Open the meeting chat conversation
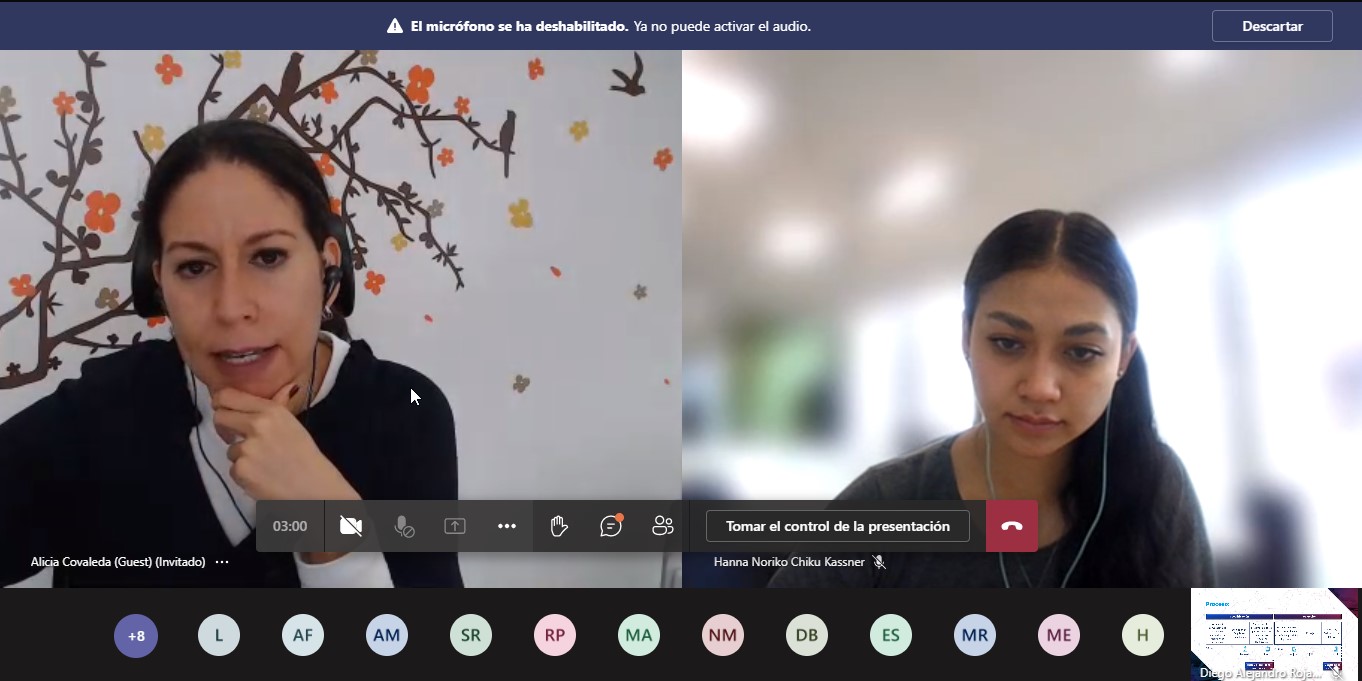This screenshot has width=1362, height=681. tap(611, 526)
